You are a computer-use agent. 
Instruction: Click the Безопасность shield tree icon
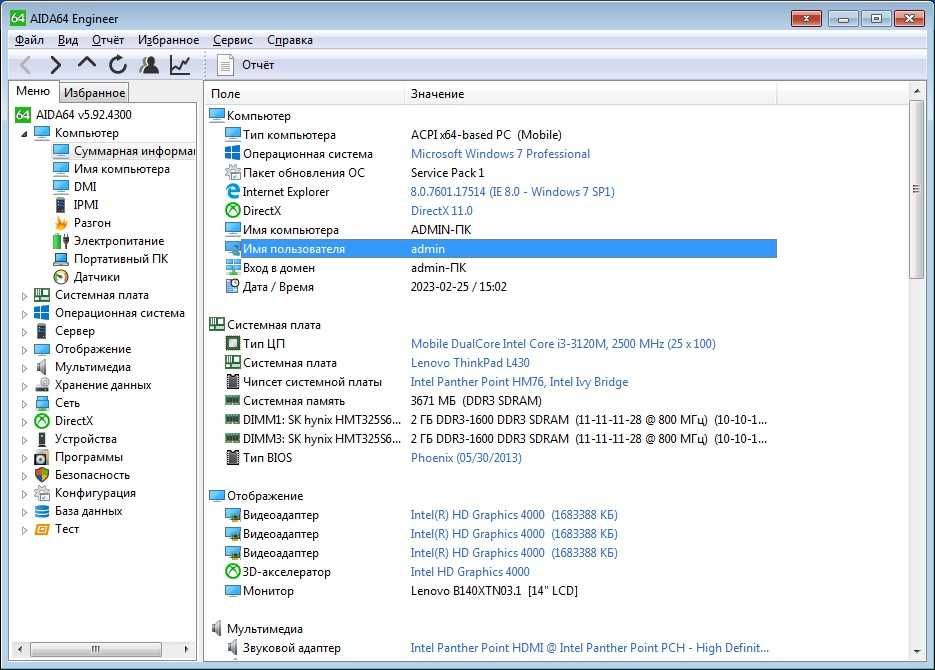[x=42, y=475]
